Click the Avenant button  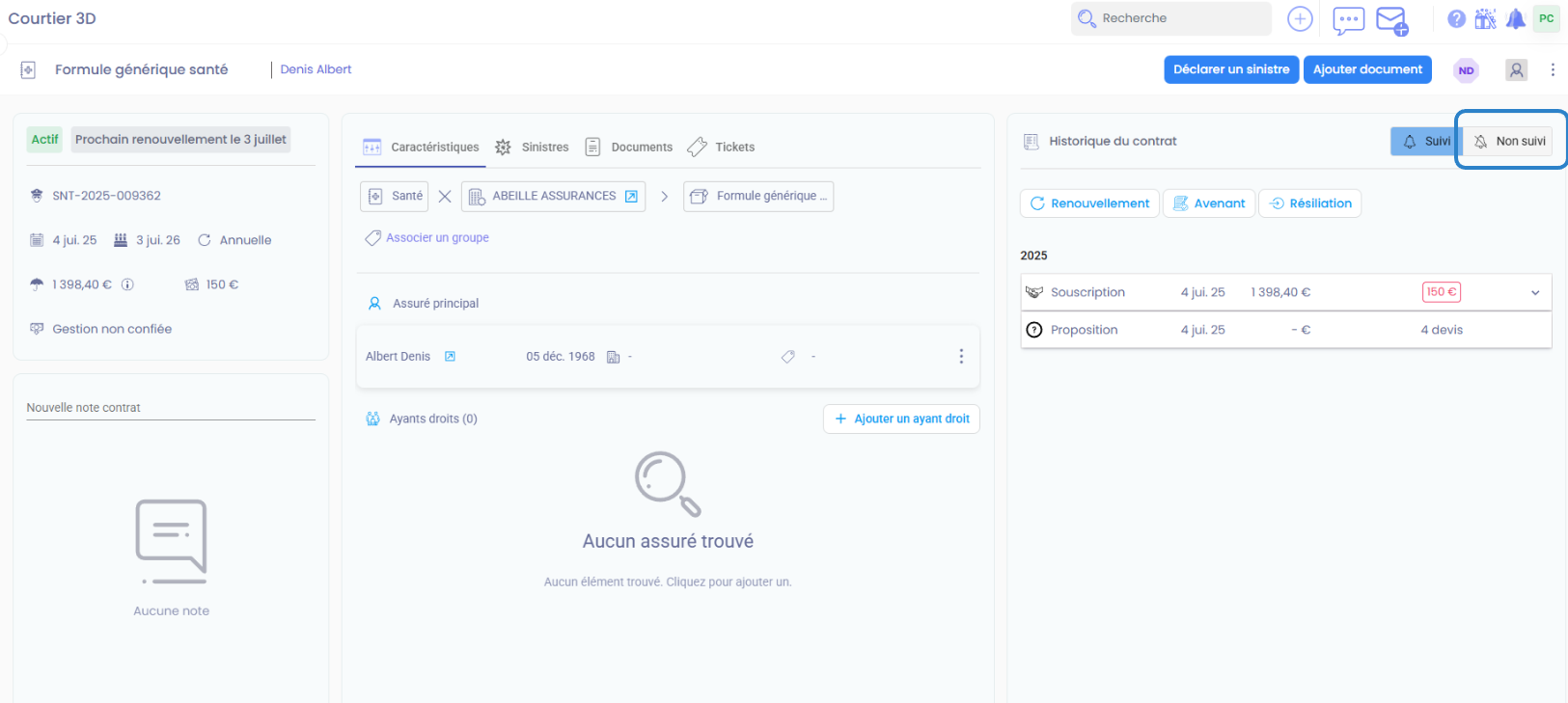[1209, 203]
